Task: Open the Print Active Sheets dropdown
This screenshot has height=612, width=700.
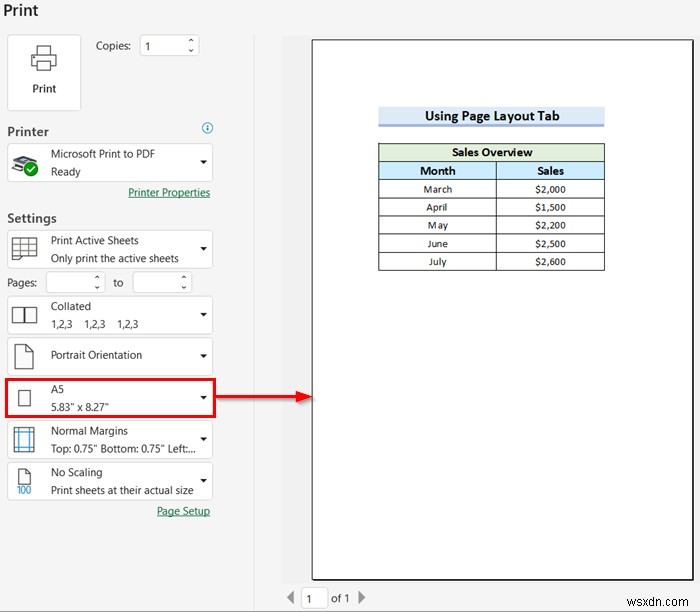Action: pos(110,249)
